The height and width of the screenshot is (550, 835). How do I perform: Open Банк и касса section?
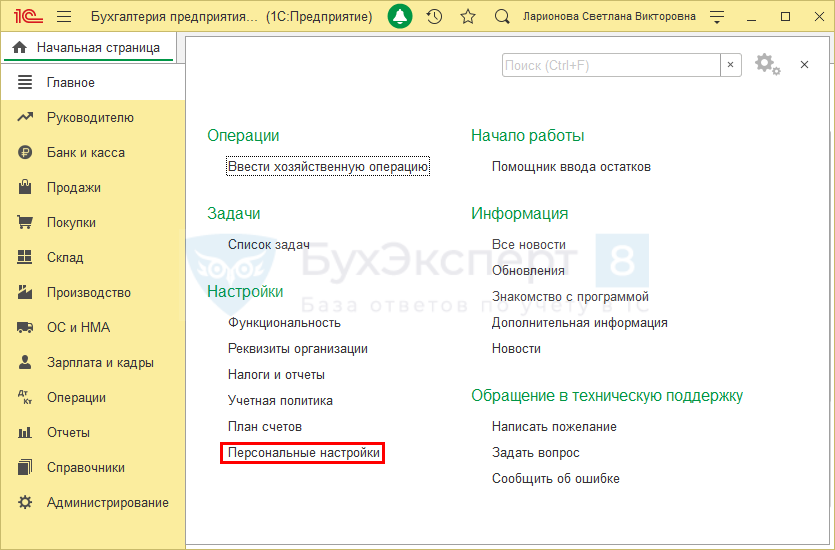click(85, 153)
